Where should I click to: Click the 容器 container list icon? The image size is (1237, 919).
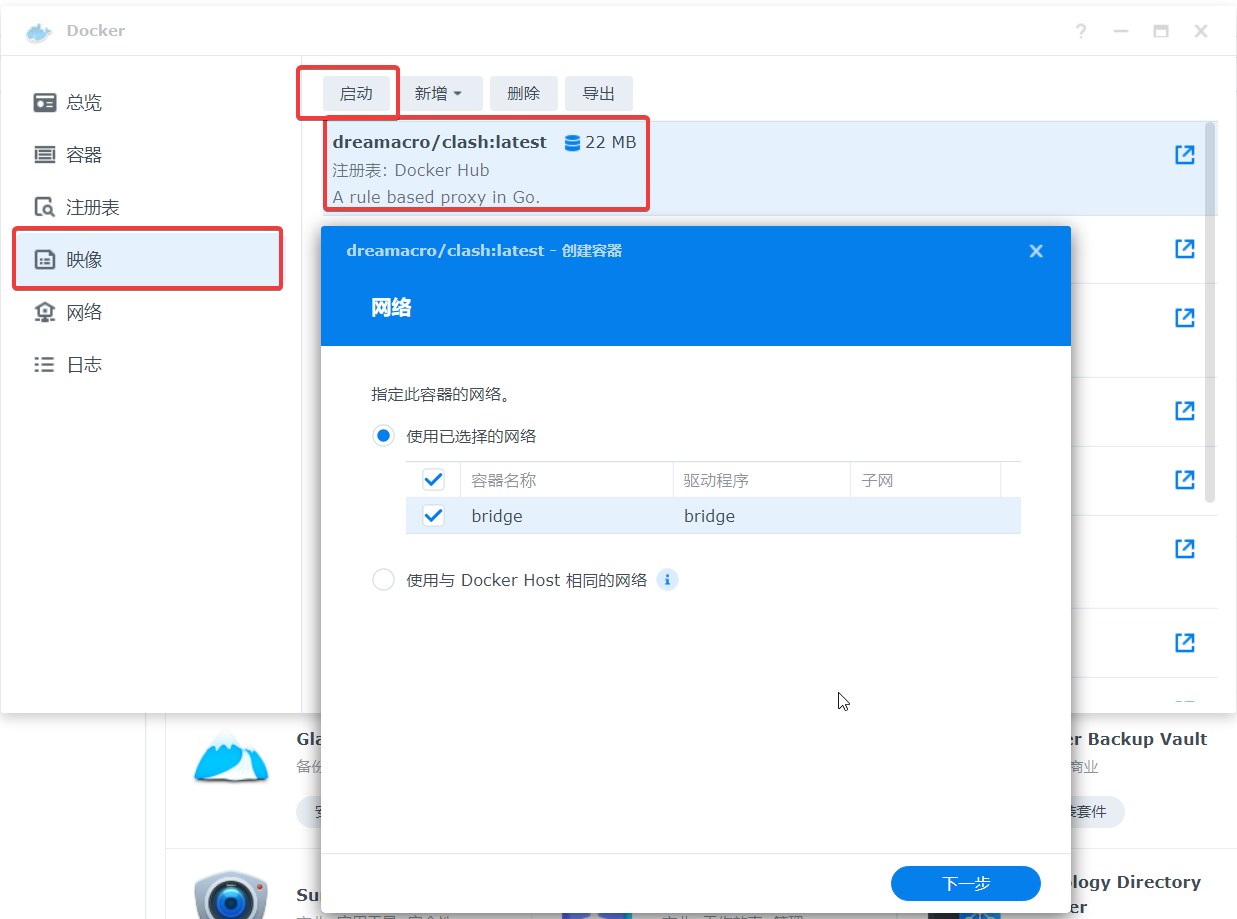coord(44,155)
